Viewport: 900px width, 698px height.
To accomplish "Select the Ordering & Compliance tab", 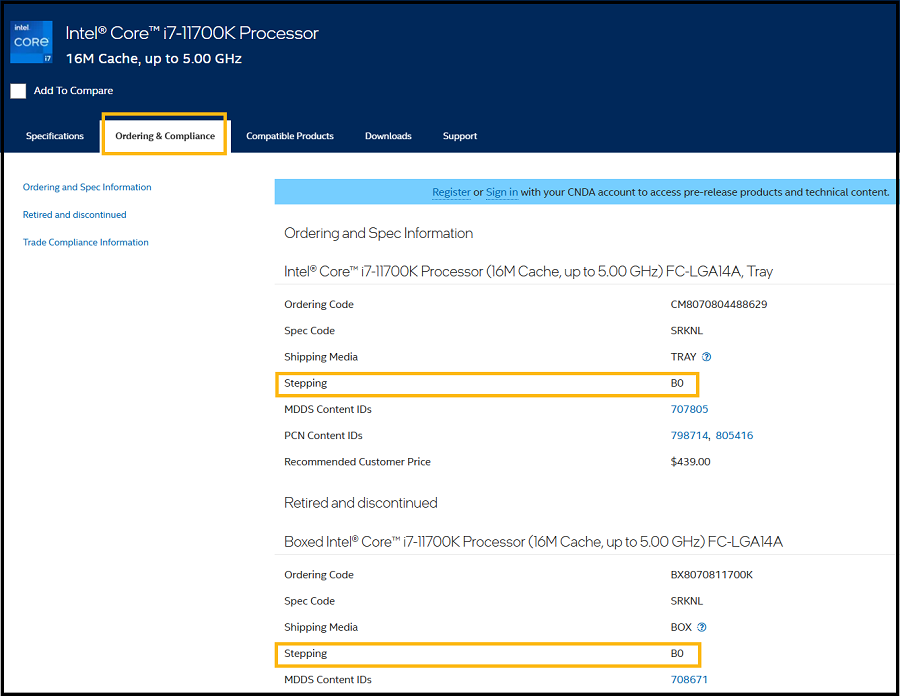I will pos(165,136).
